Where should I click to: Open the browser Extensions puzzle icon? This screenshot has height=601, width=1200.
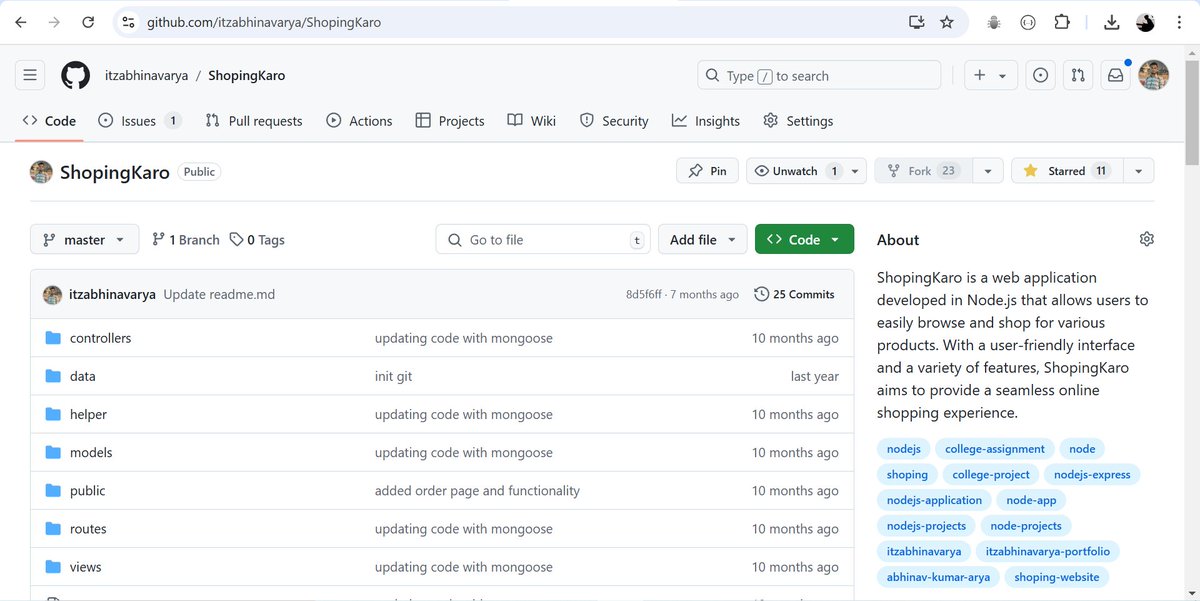tap(1062, 22)
